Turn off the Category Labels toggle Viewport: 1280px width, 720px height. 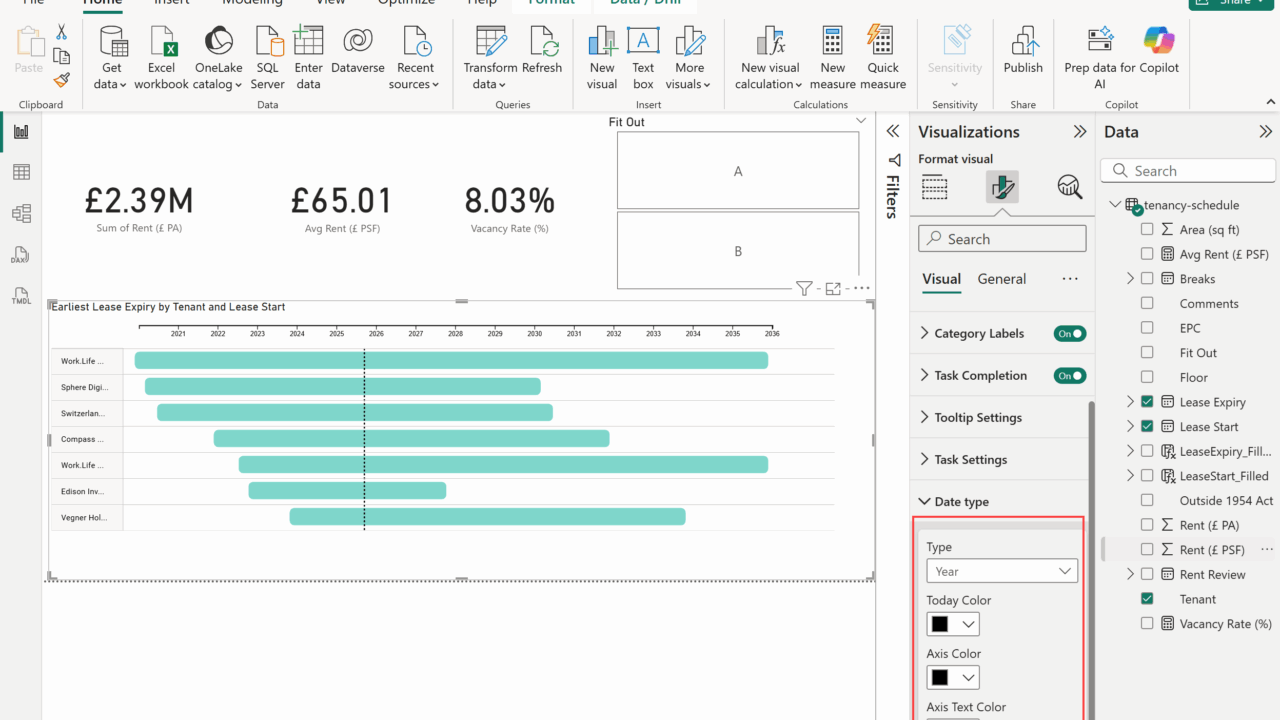coord(1070,334)
